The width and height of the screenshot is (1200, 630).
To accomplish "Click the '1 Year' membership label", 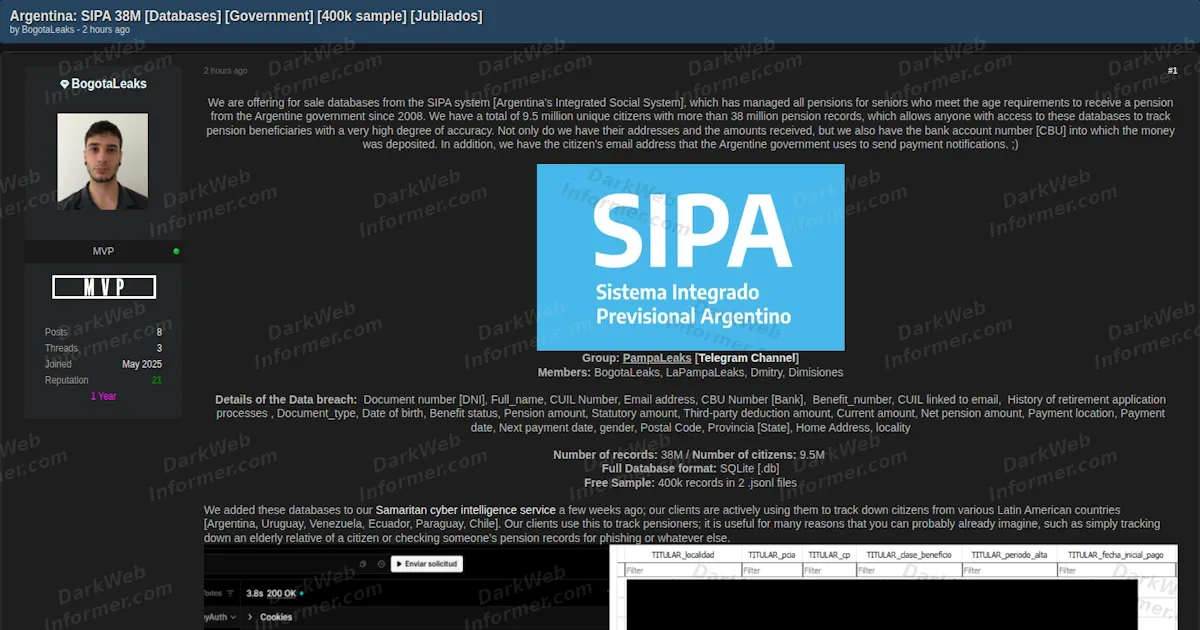I will coord(104,396).
